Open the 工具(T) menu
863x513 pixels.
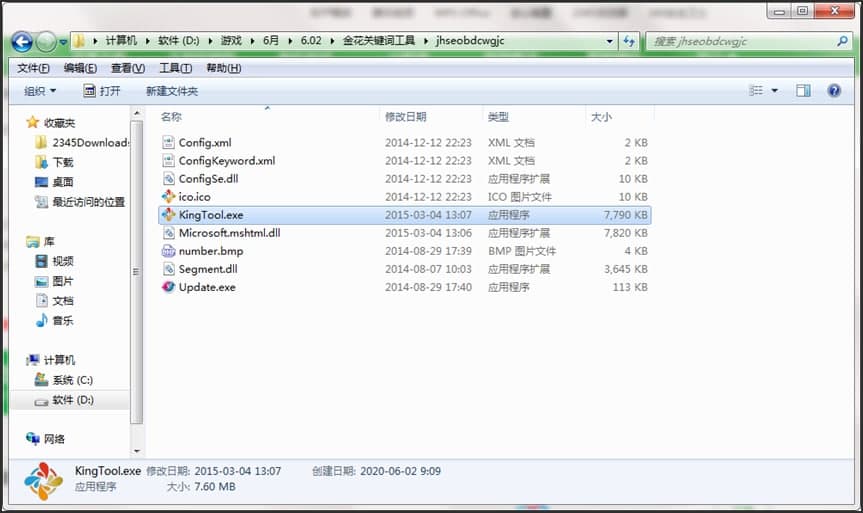click(x=176, y=68)
